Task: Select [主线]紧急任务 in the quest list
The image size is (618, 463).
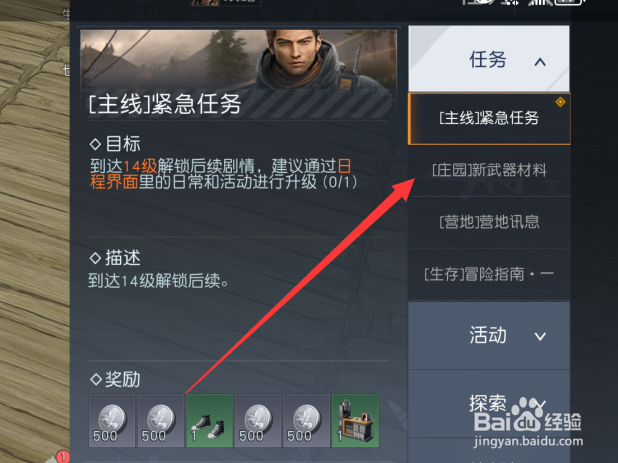Action: pos(489,119)
